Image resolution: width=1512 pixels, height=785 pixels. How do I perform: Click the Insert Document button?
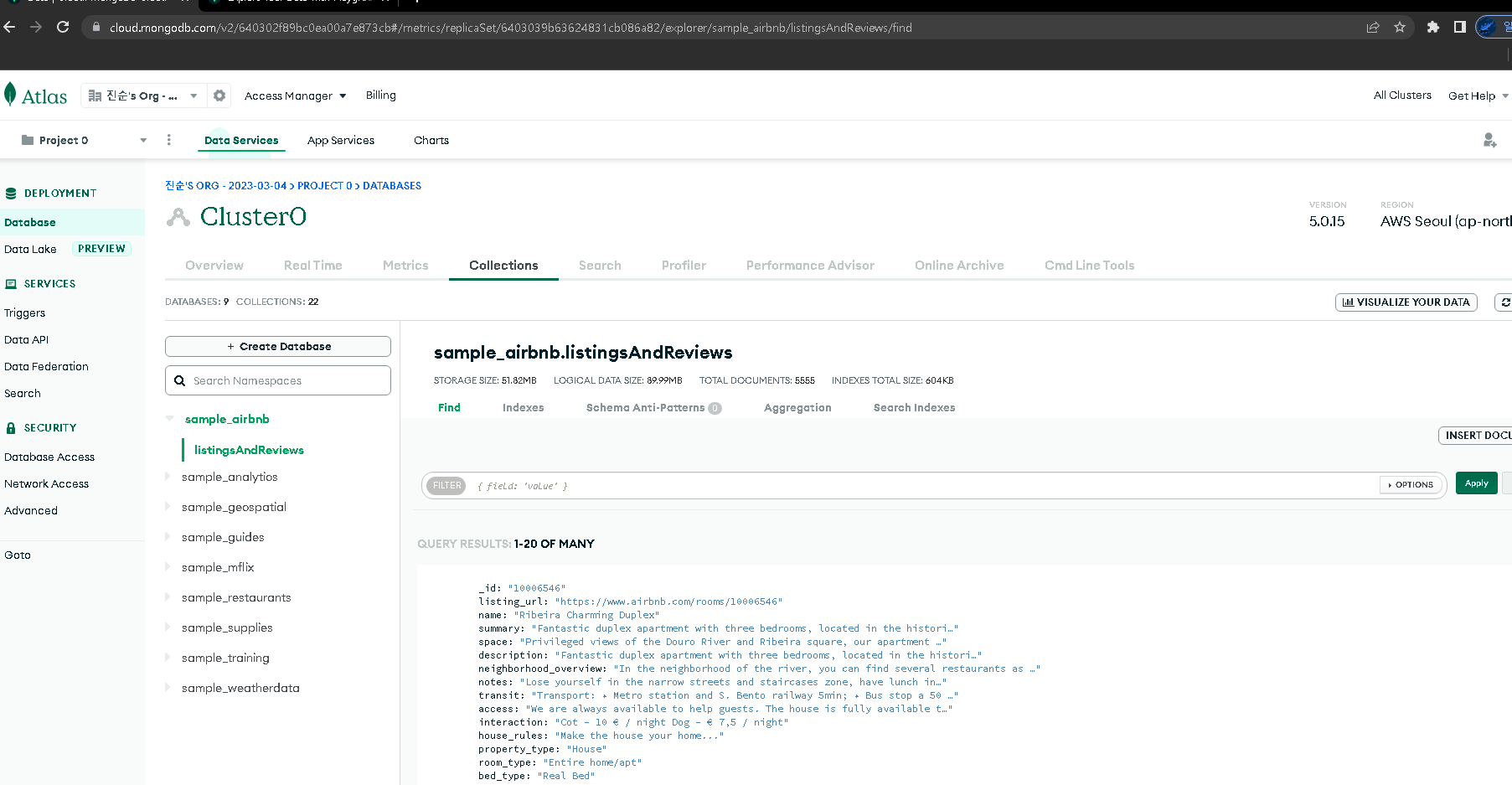point(1476,436)
